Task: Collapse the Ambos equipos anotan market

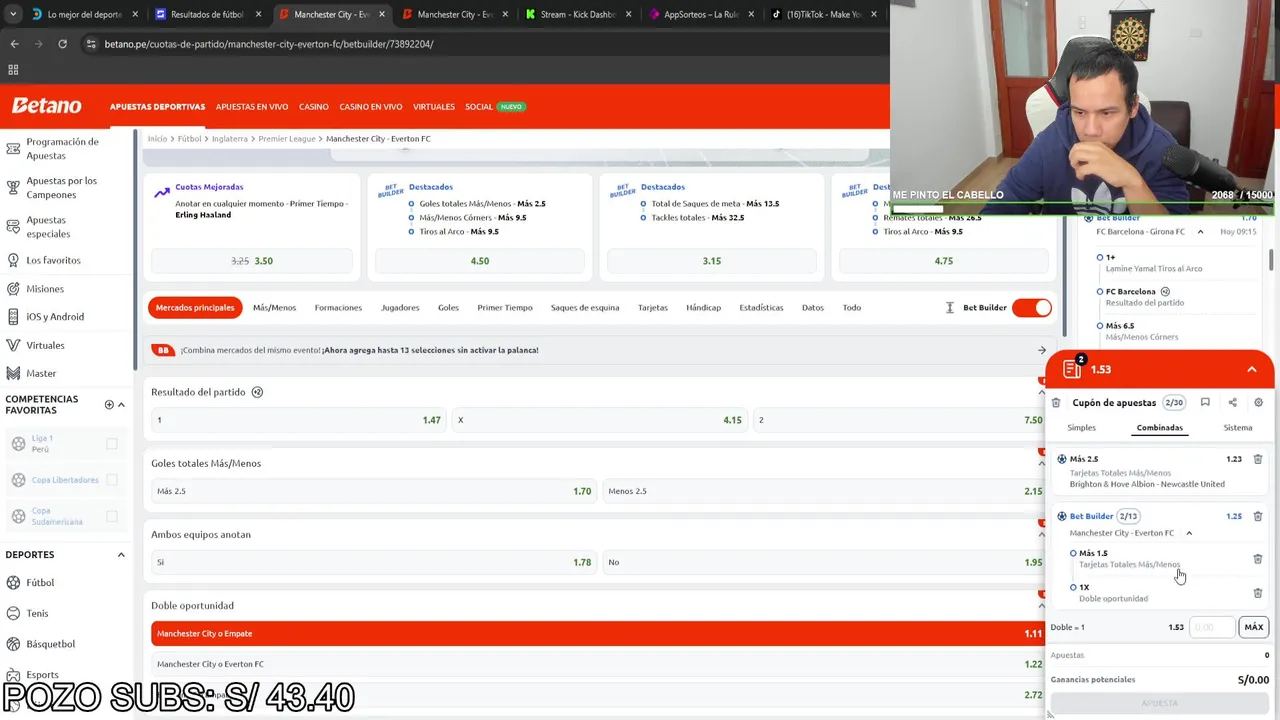Action: (1041, 534)
